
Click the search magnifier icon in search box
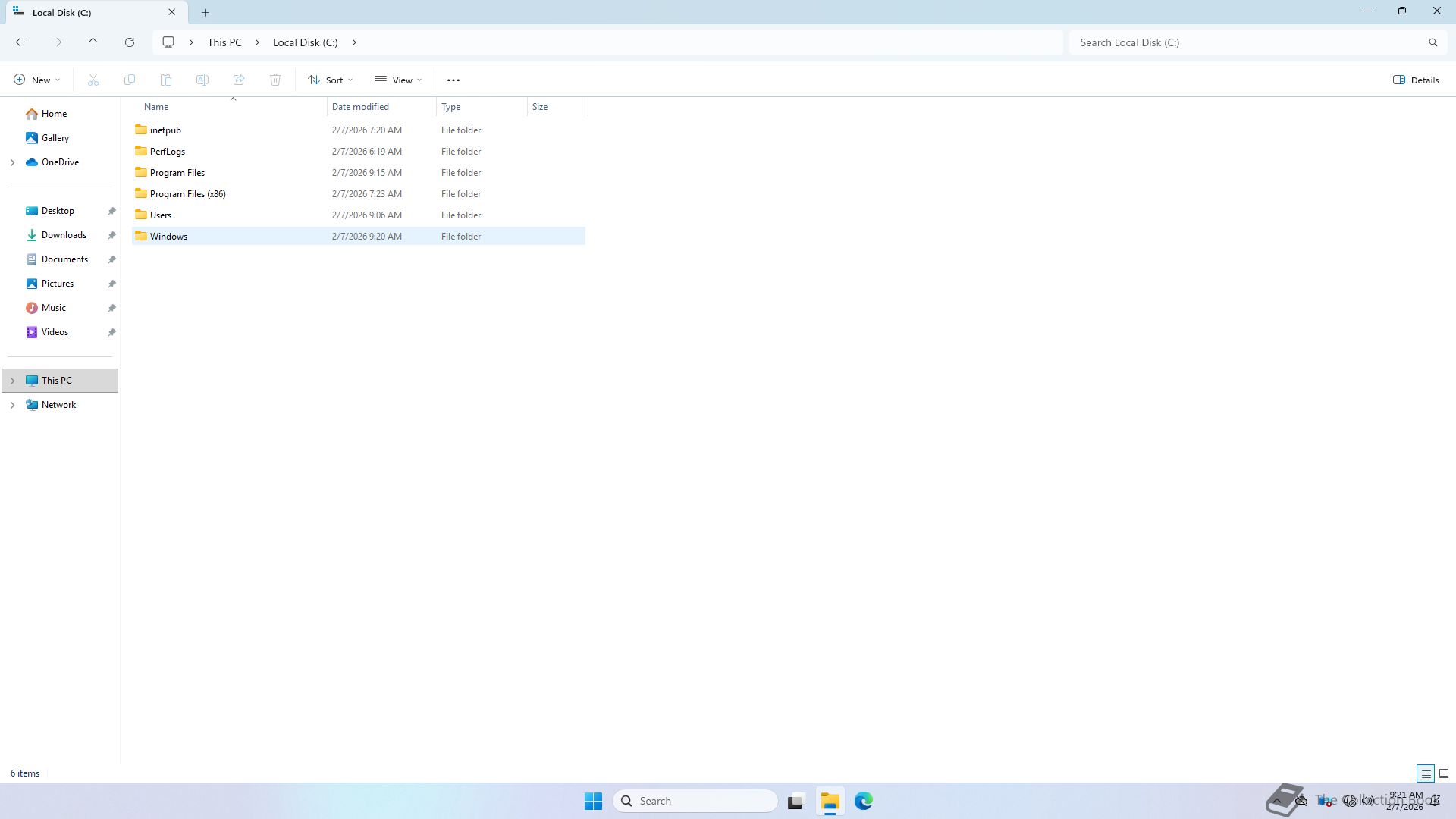(1432, 42)
